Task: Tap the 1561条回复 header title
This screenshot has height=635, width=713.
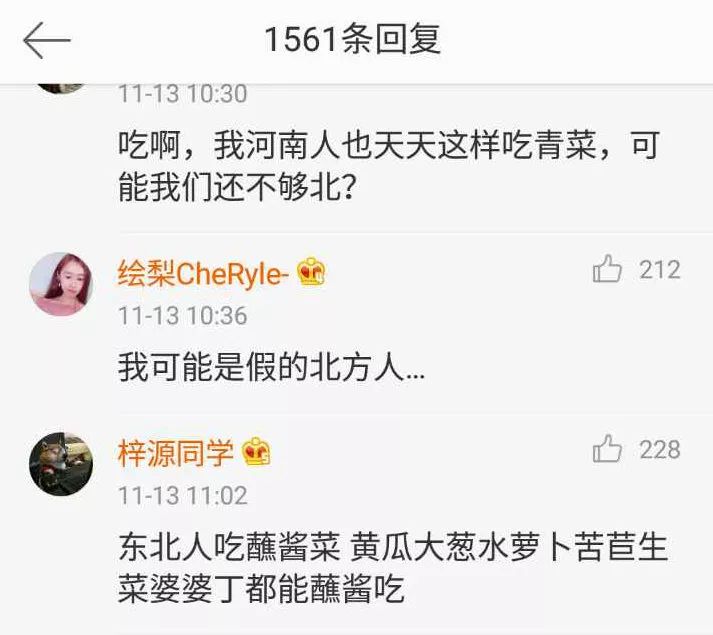Action: [352, 40]
